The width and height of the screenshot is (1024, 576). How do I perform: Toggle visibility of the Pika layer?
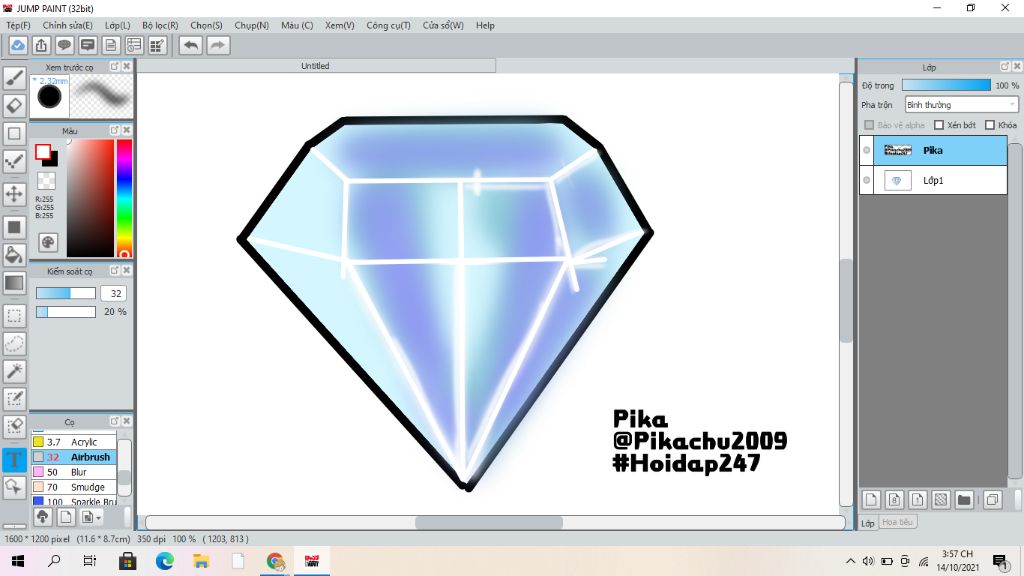pos(867,150)
